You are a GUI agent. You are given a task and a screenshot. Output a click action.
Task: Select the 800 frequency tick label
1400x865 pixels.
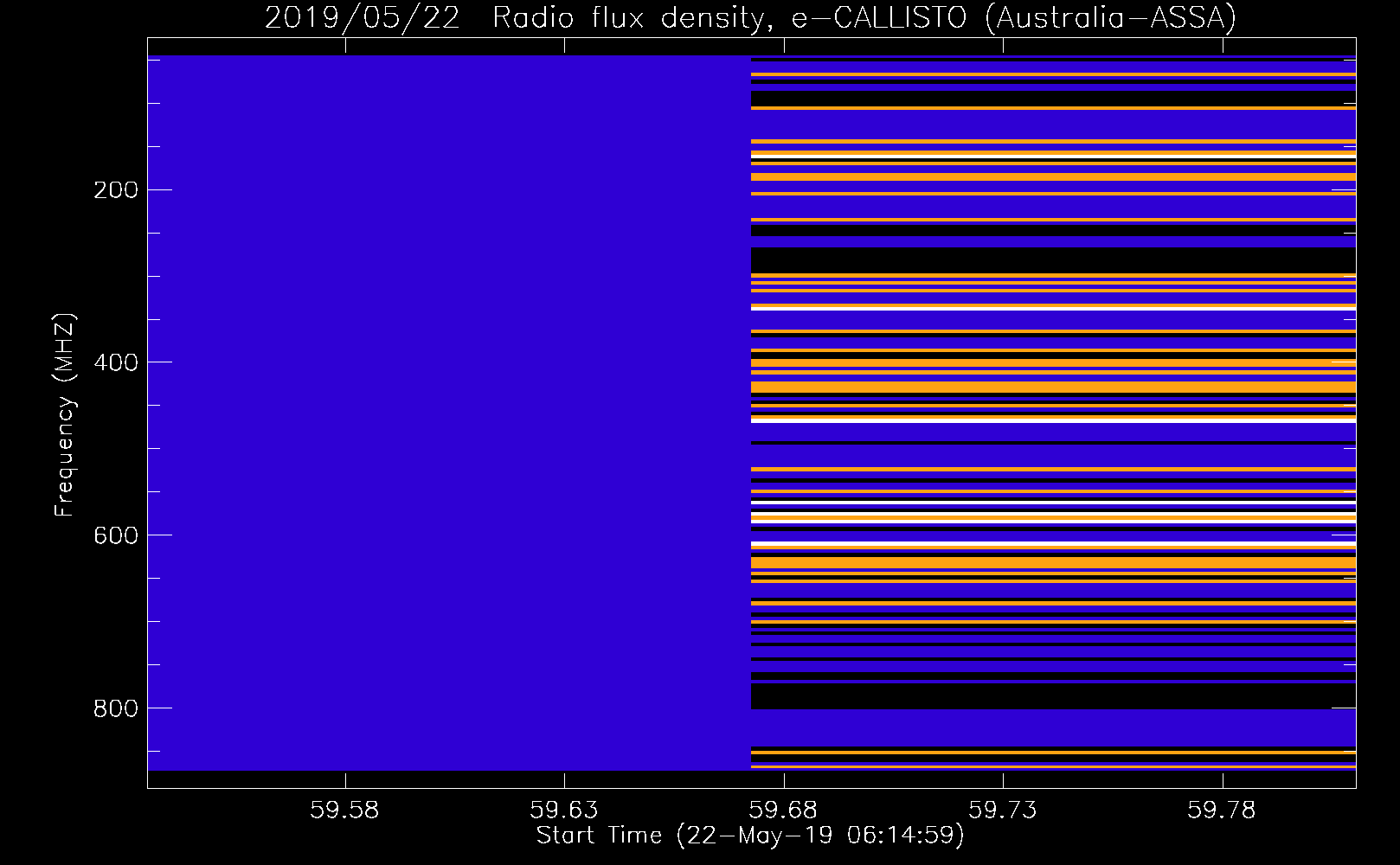click(x=116, y=709)
